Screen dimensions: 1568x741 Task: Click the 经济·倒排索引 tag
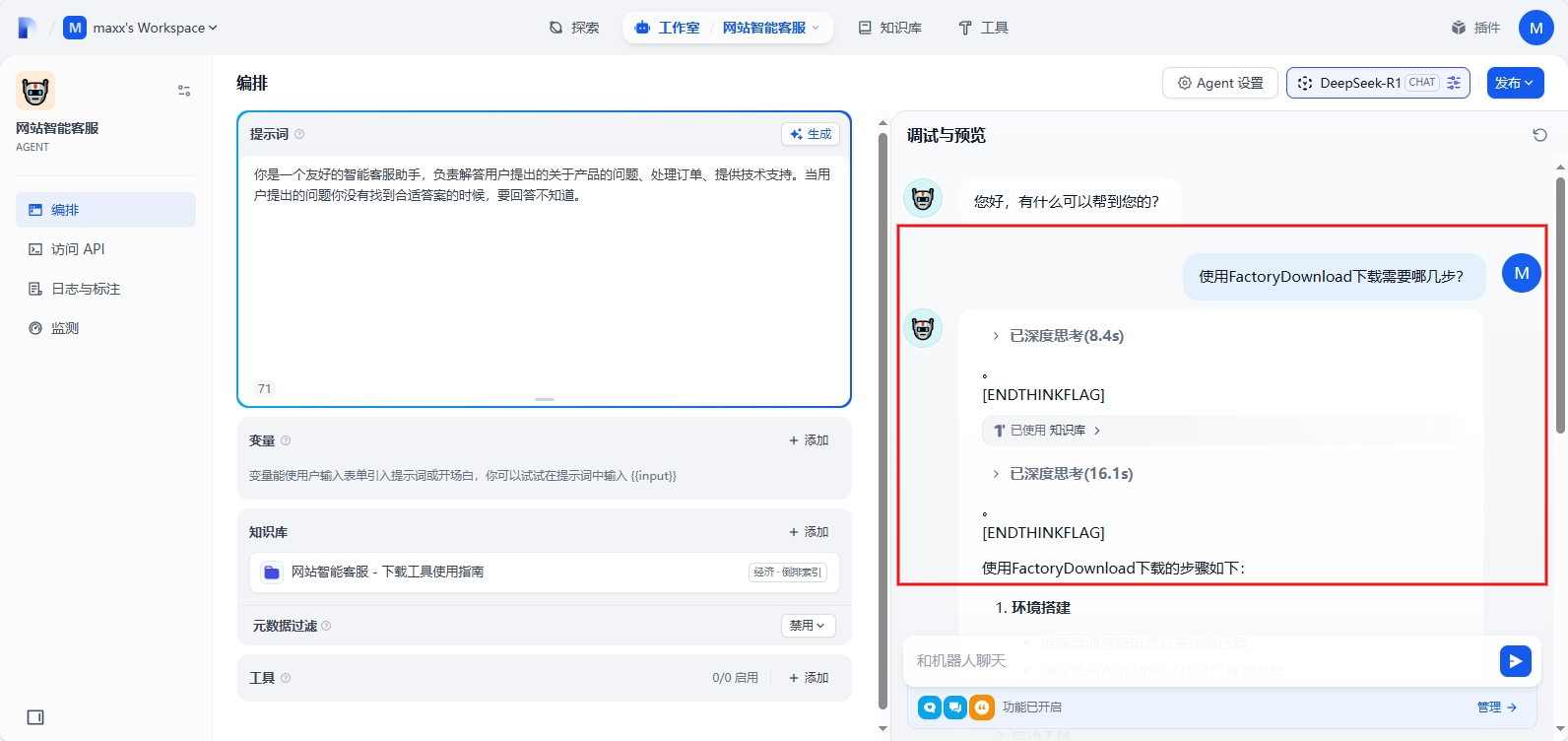pyautogui.click(x=788, y=573)
